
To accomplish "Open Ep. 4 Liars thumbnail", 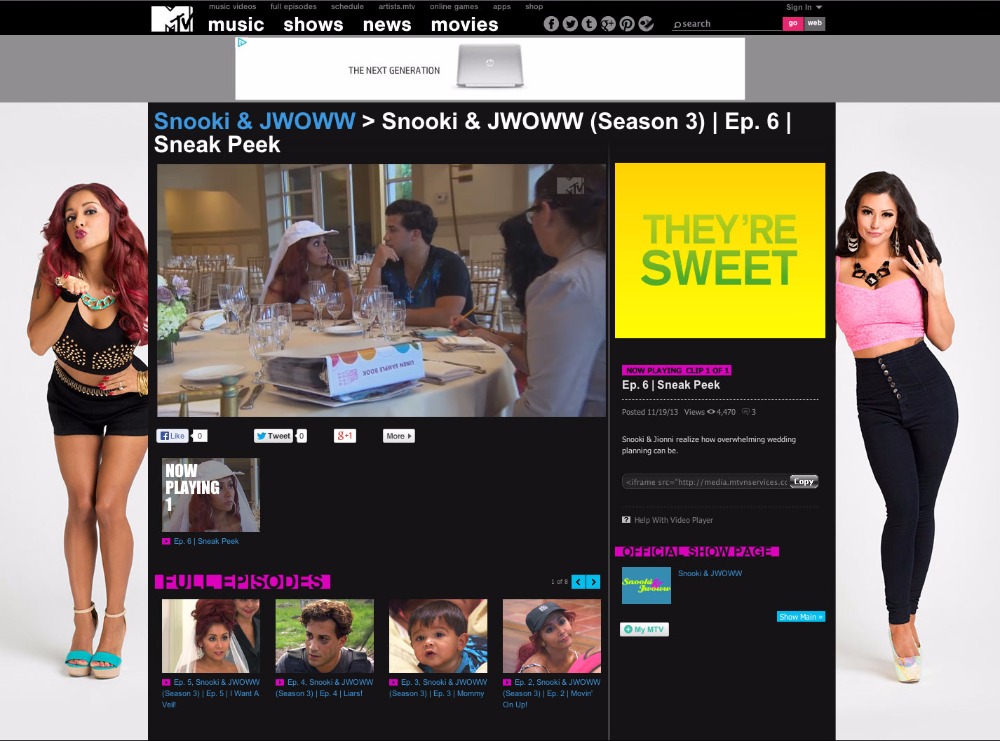I will 325,636.
